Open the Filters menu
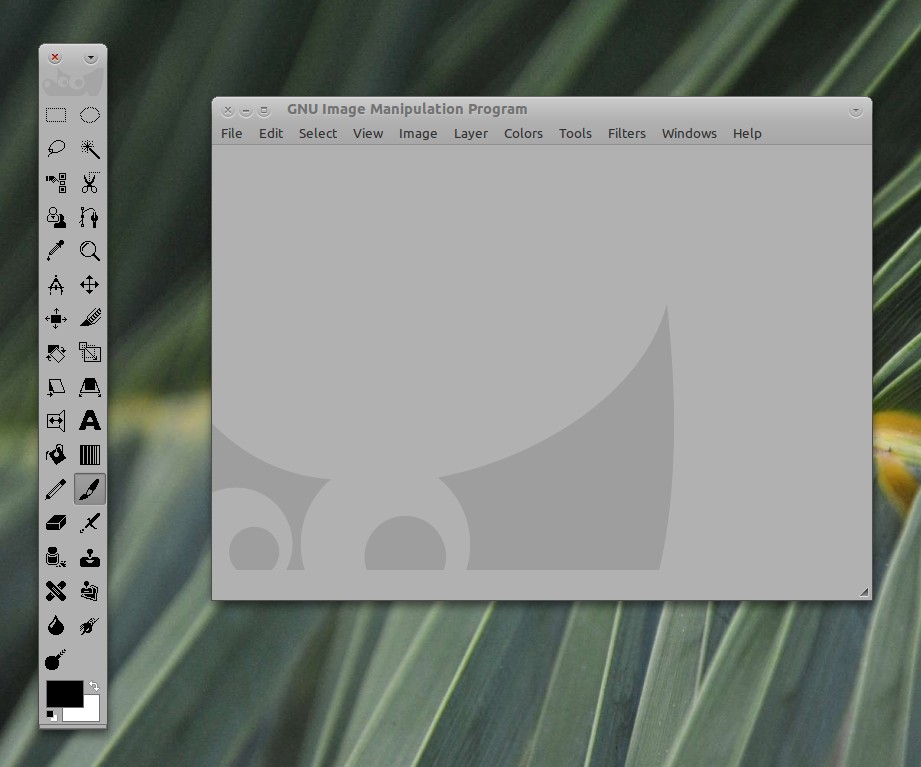This screenshot has width=921, height=767. [626, 133]
